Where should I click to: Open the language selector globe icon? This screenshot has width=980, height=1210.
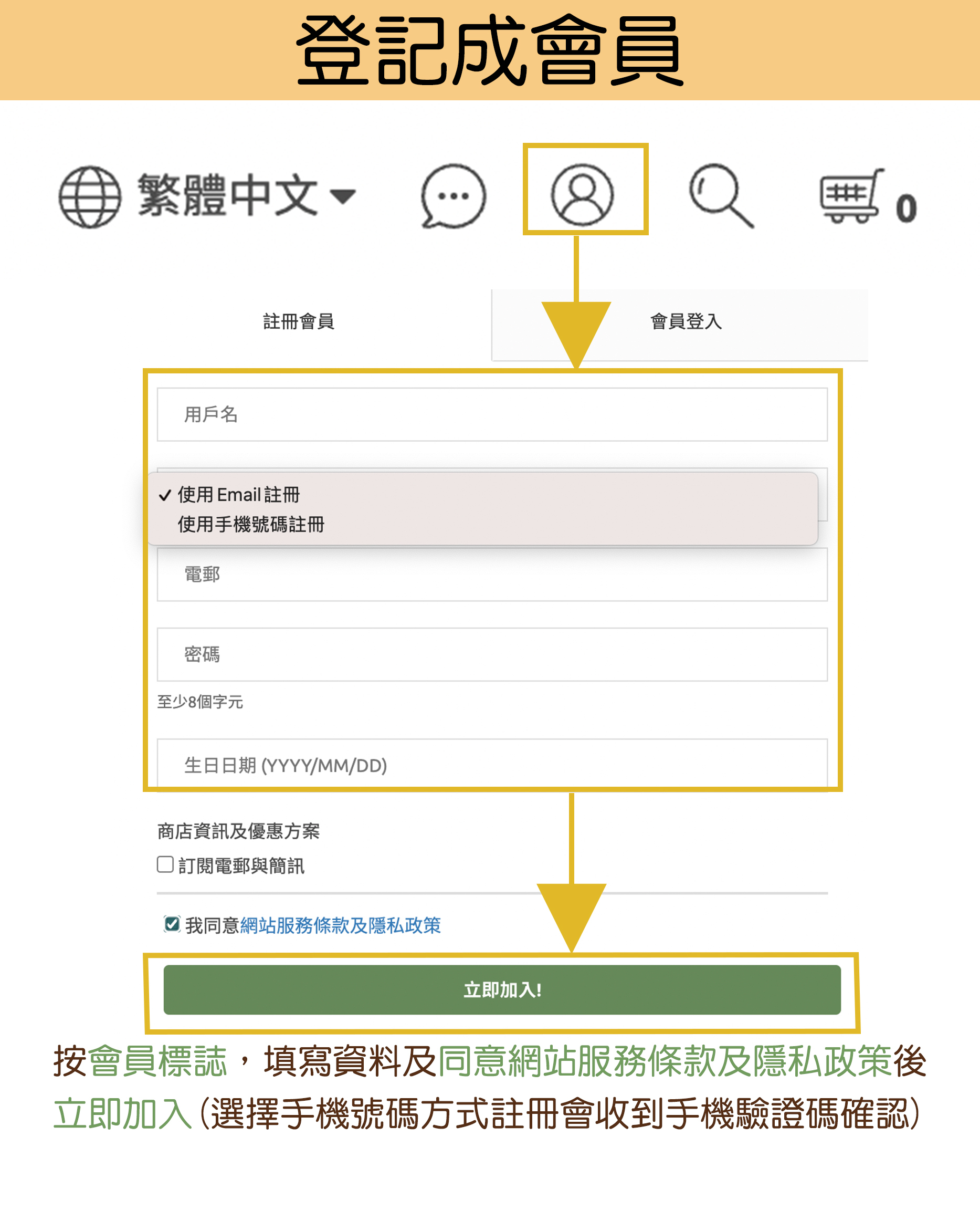point(90,195)
